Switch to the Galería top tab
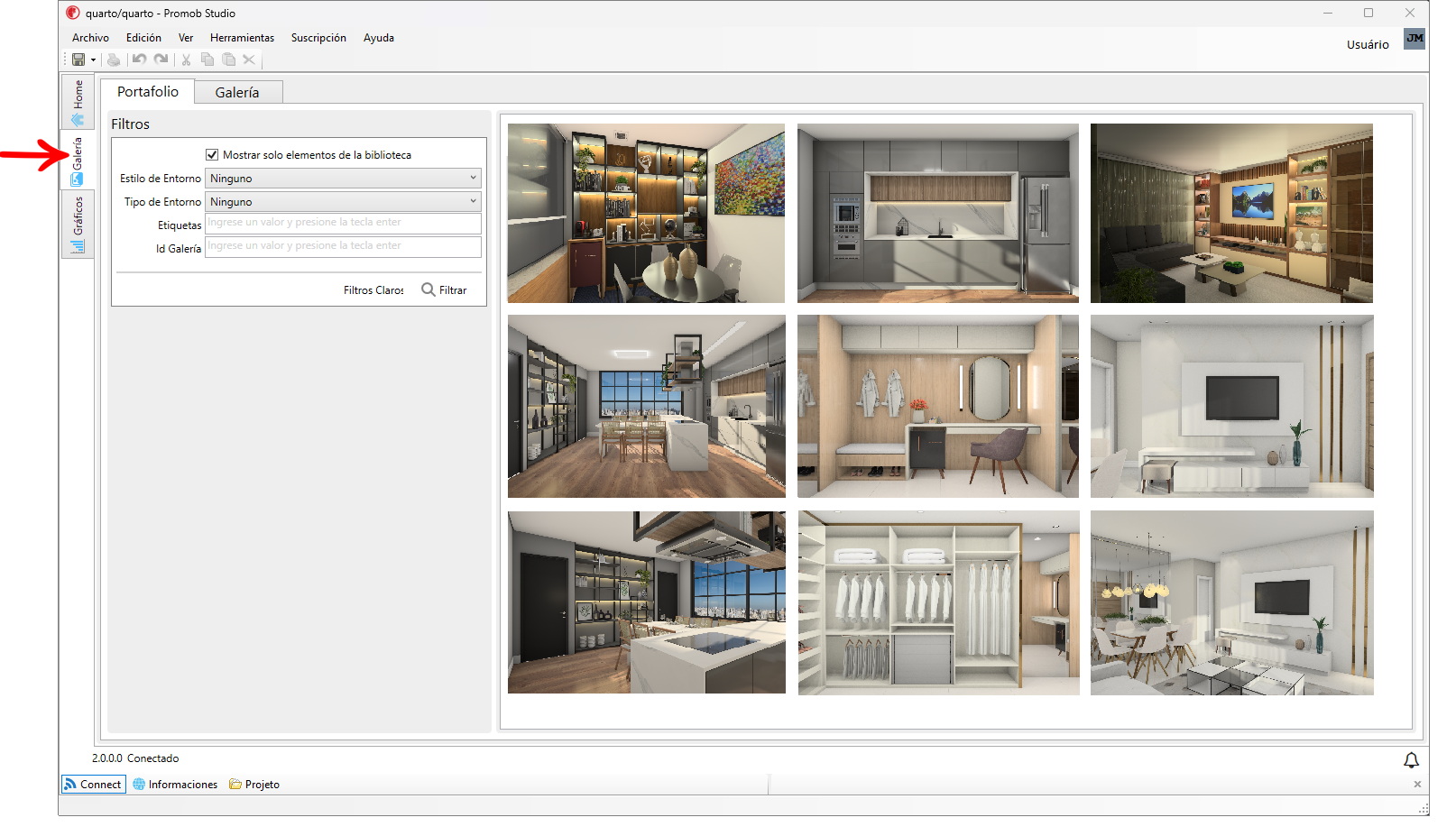 click(x=237, y=93)
